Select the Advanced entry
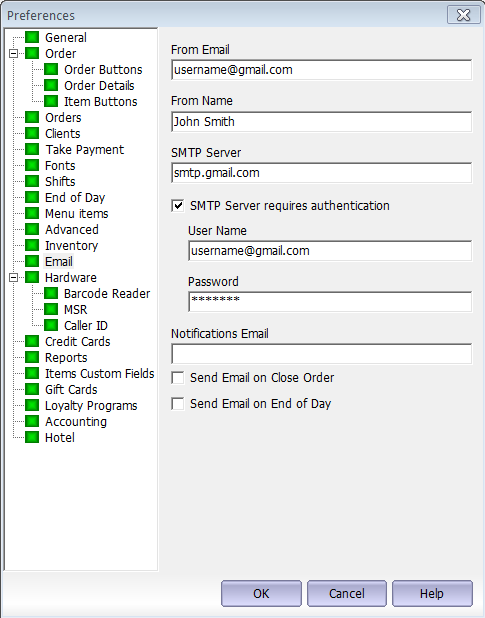 pyautogui.click(x=72, y=229)
